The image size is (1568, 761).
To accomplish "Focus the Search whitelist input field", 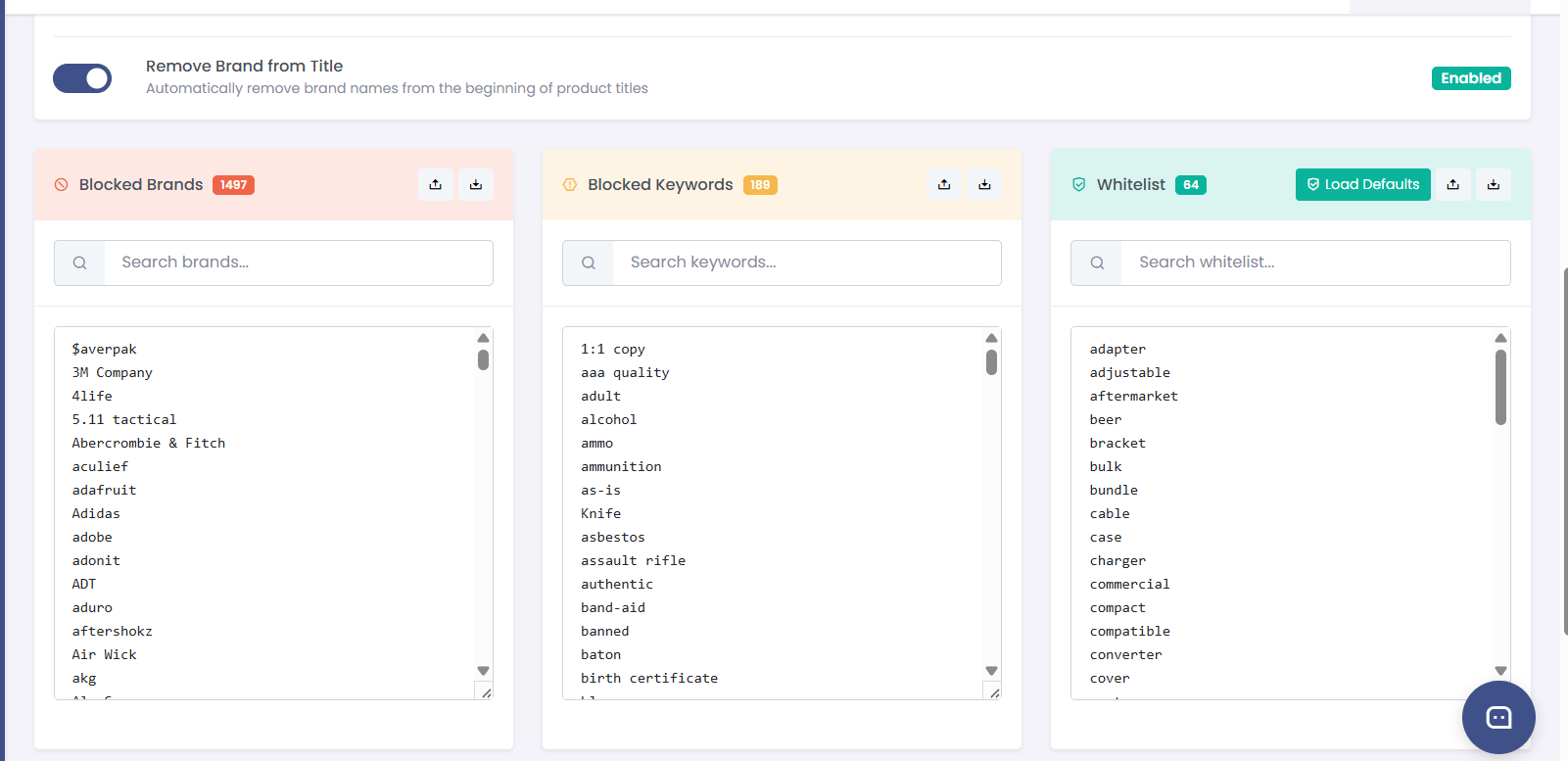I will 1315,262.
